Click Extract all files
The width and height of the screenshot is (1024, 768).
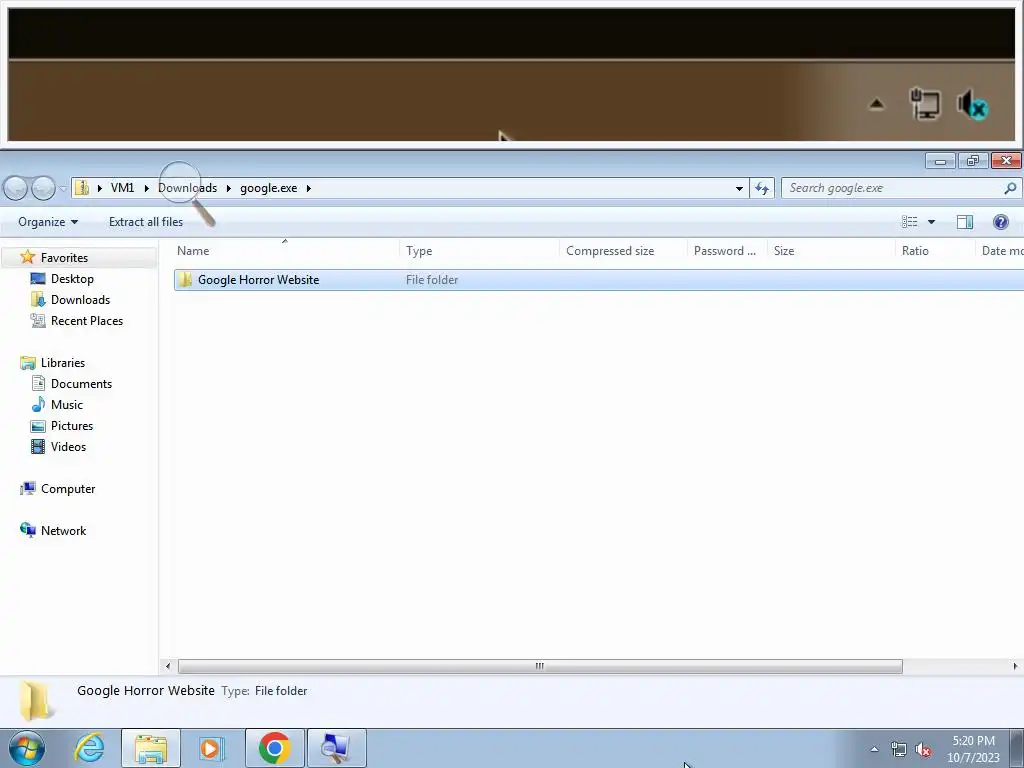146,222
